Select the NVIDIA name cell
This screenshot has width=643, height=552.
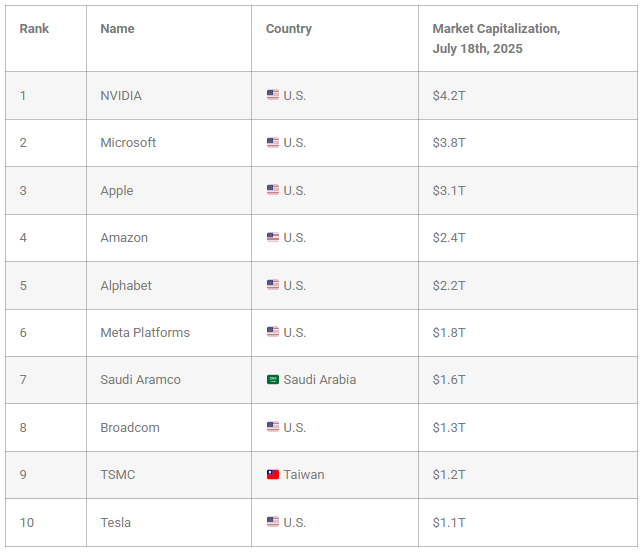(169, 96)
